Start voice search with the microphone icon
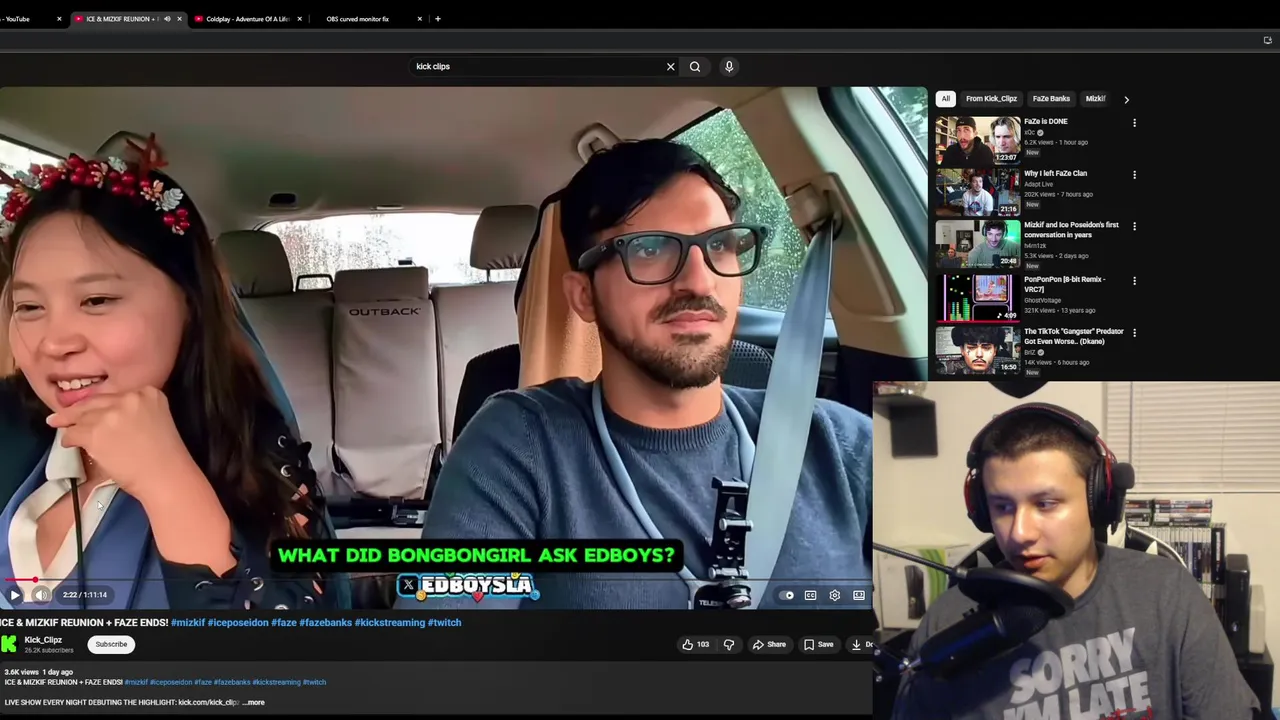The height and width of the screenshot is (720, 1280). 729,66
